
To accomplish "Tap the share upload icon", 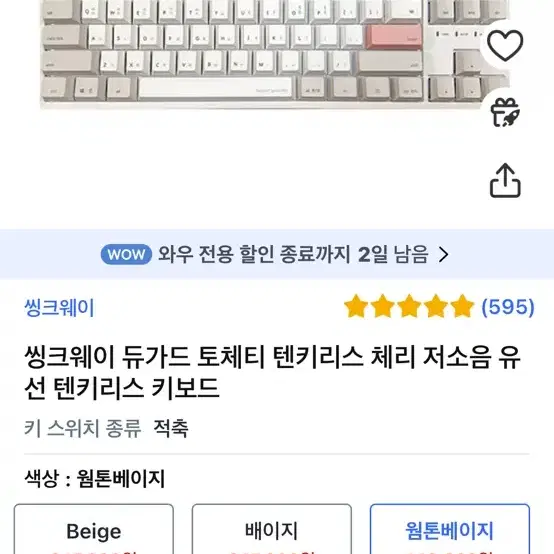I will (505, 181).
